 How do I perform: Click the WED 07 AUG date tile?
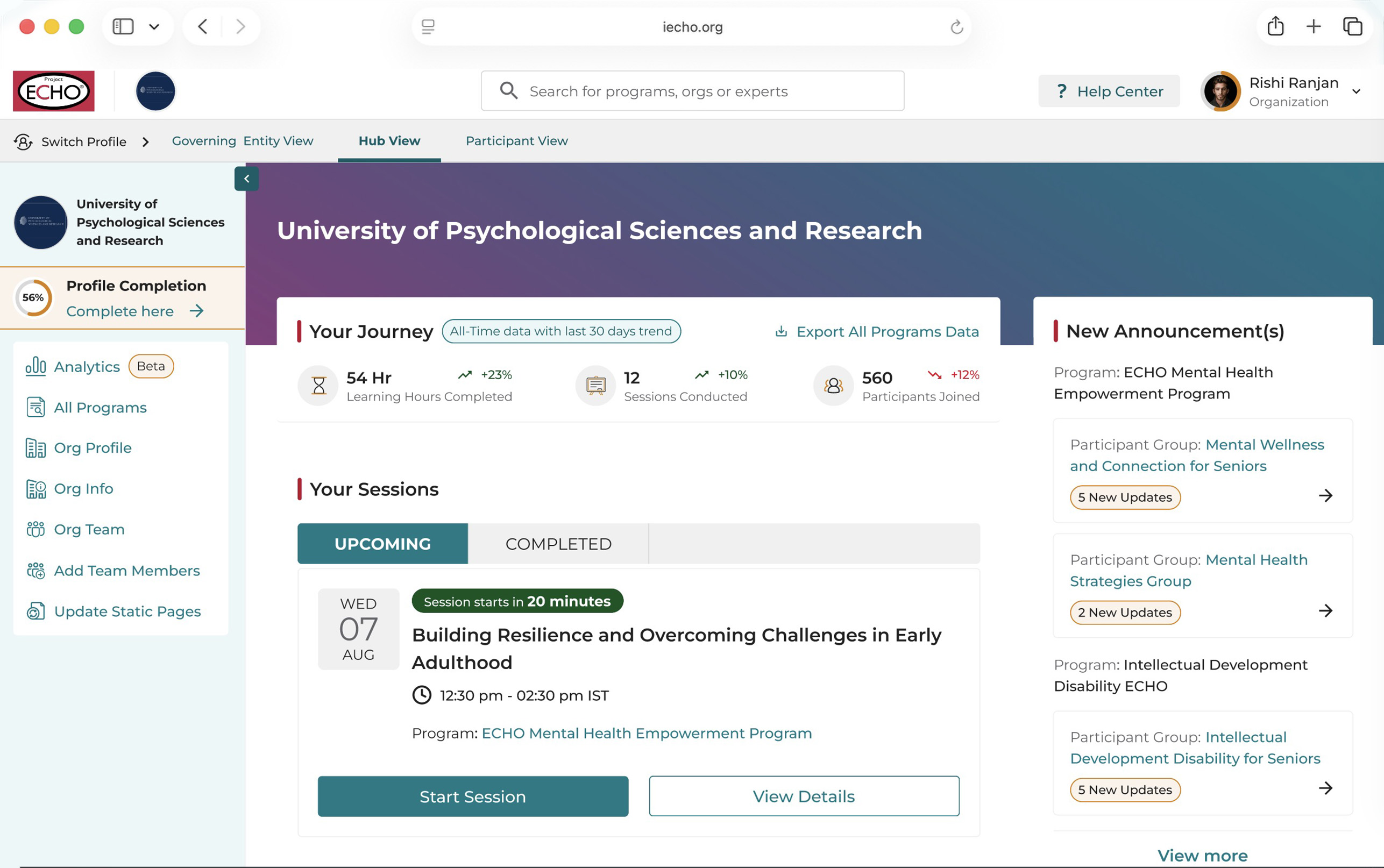point(358,629)
